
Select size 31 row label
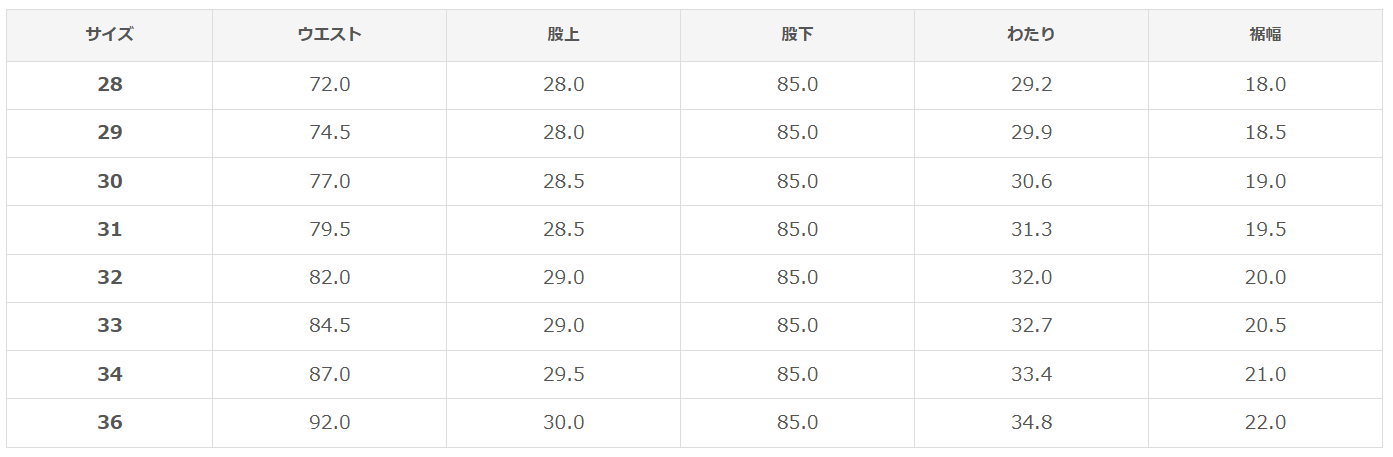point(110,230)
